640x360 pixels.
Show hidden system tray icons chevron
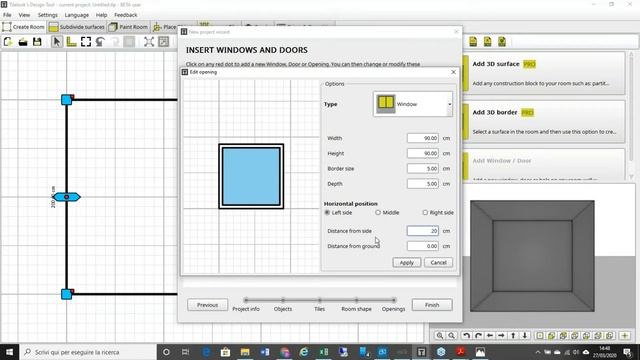(538, 352)
